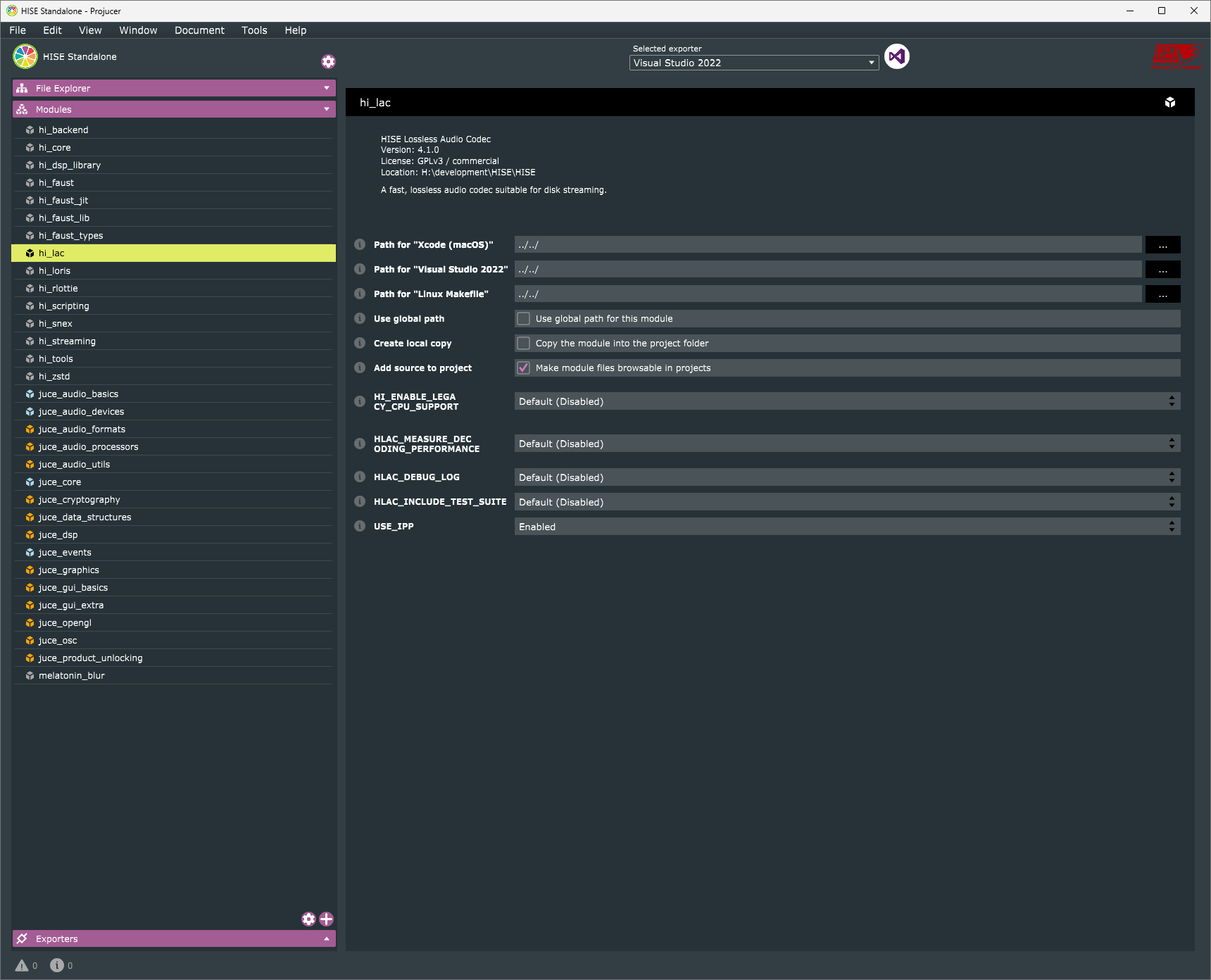Image resolution: width=1211 pixels, height=980 pixels.
Task: Select melatonin_blur module
Action: coord(173,676)
